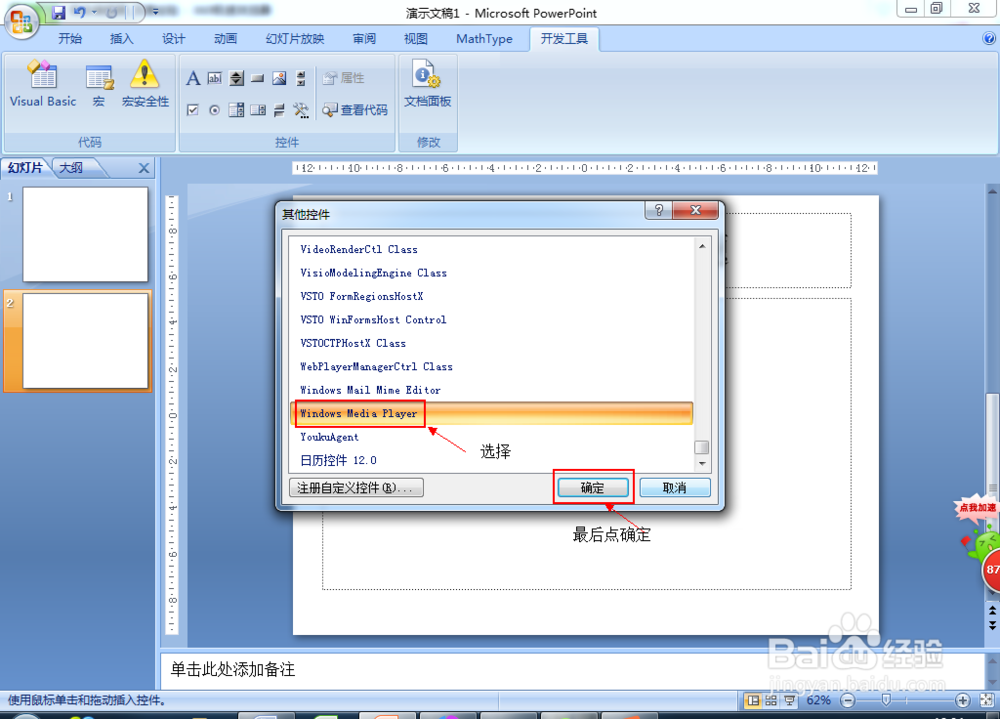
Task: Select VSTO WinFormsHost Control in list
Action: (492, 320)
